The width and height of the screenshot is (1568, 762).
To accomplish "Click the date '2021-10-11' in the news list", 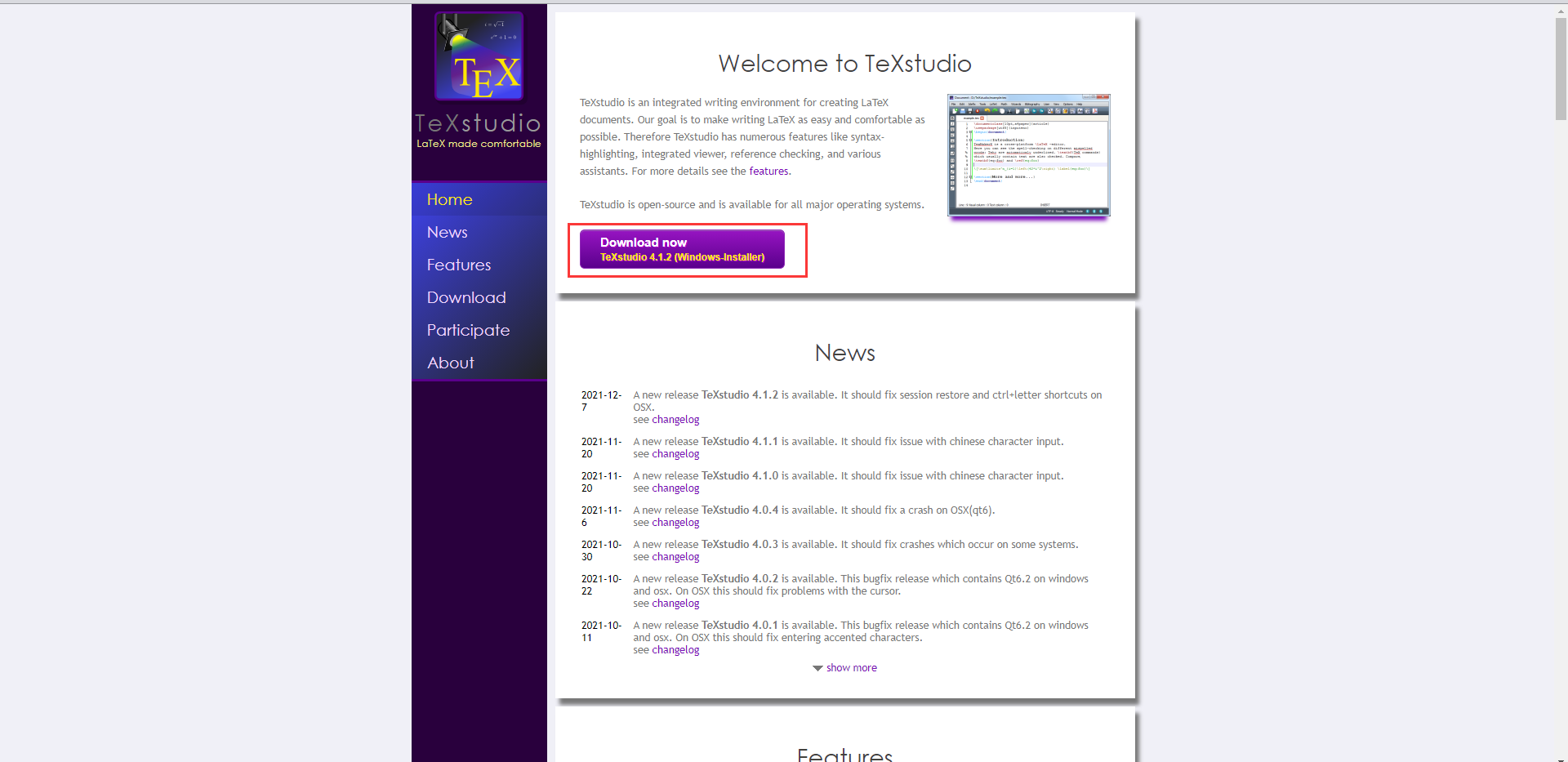I will (601, 631).
